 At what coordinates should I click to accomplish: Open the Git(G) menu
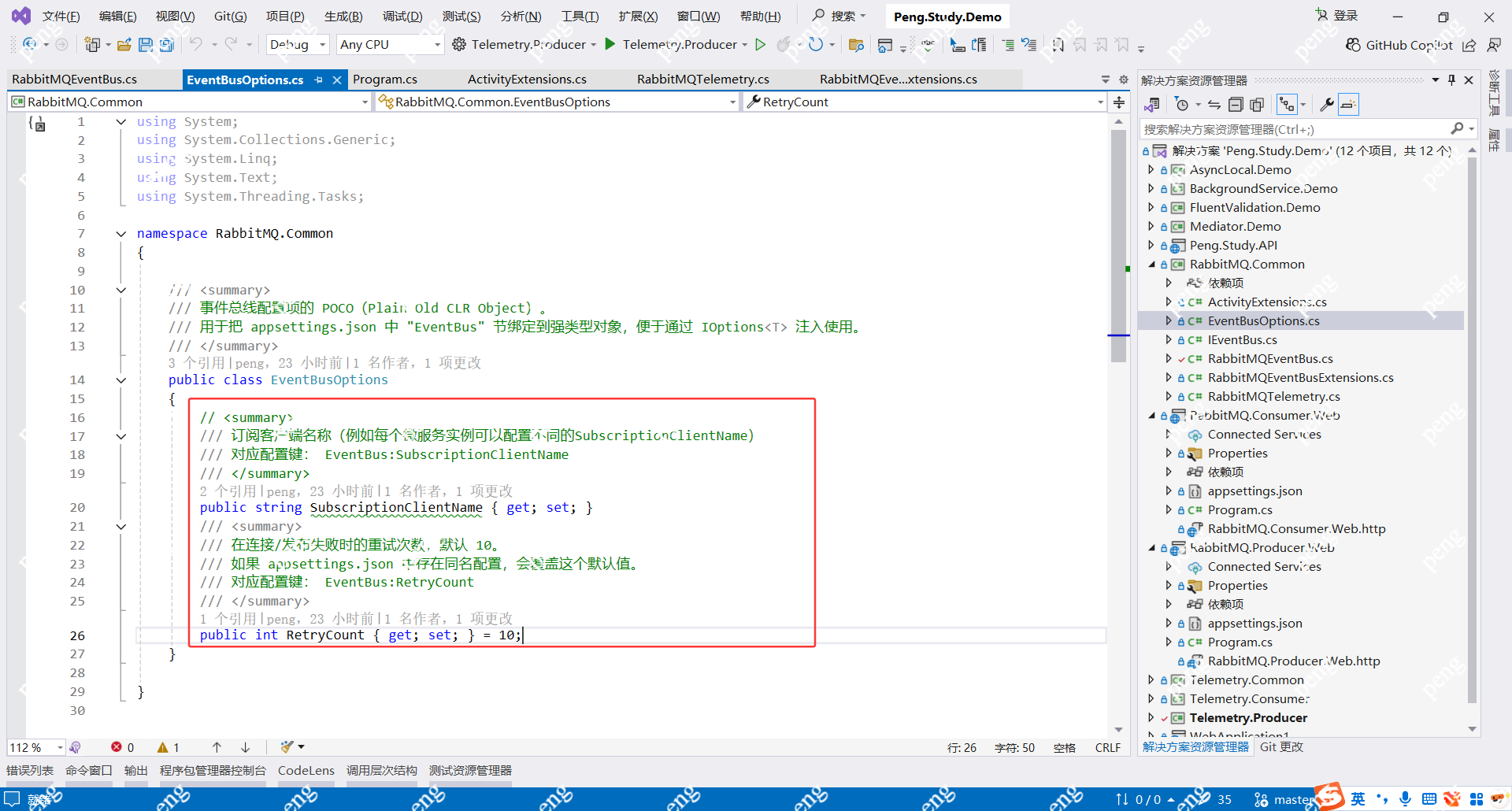[x=231, y=17]
